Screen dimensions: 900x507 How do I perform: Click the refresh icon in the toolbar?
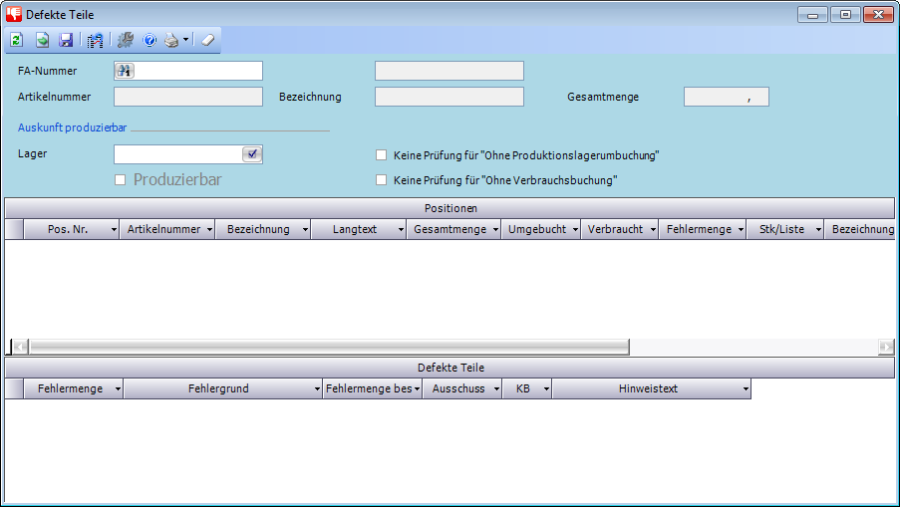pos(17,41)
